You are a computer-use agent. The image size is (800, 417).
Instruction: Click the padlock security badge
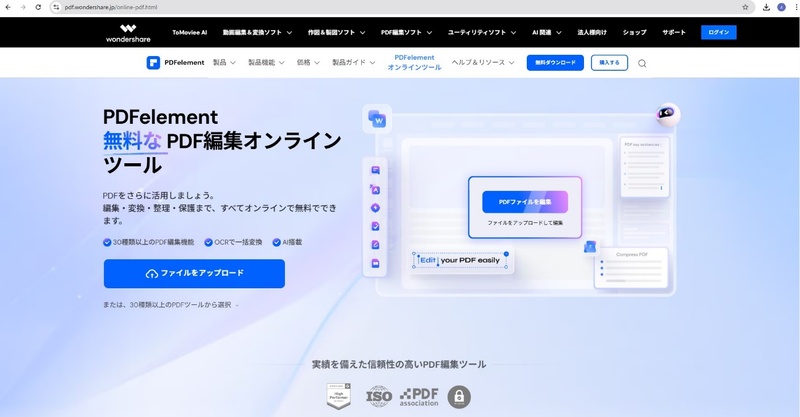(x=459, y=397)
